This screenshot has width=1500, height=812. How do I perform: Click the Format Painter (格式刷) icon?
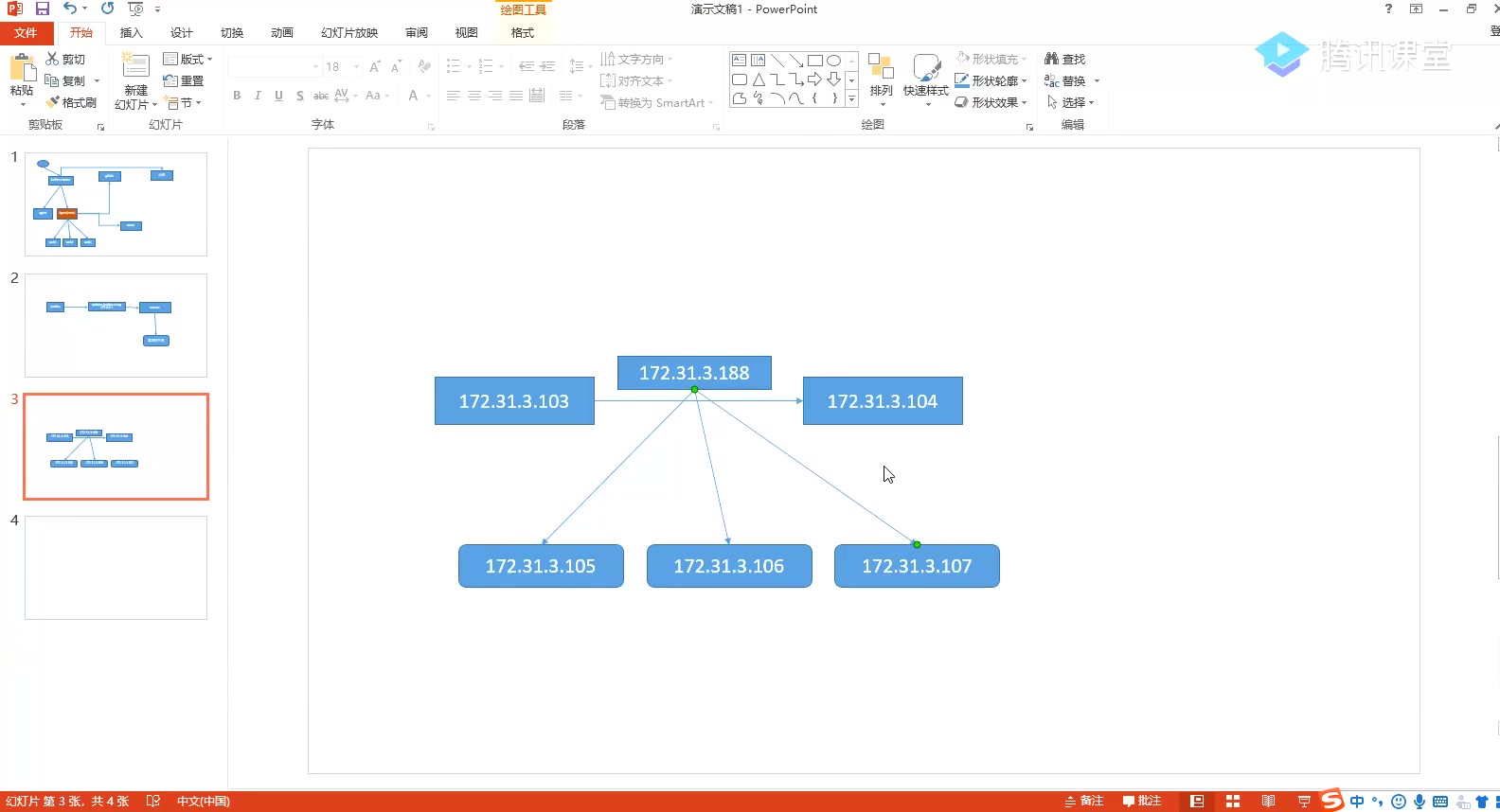pyautogui.click(x=53, y=102)
